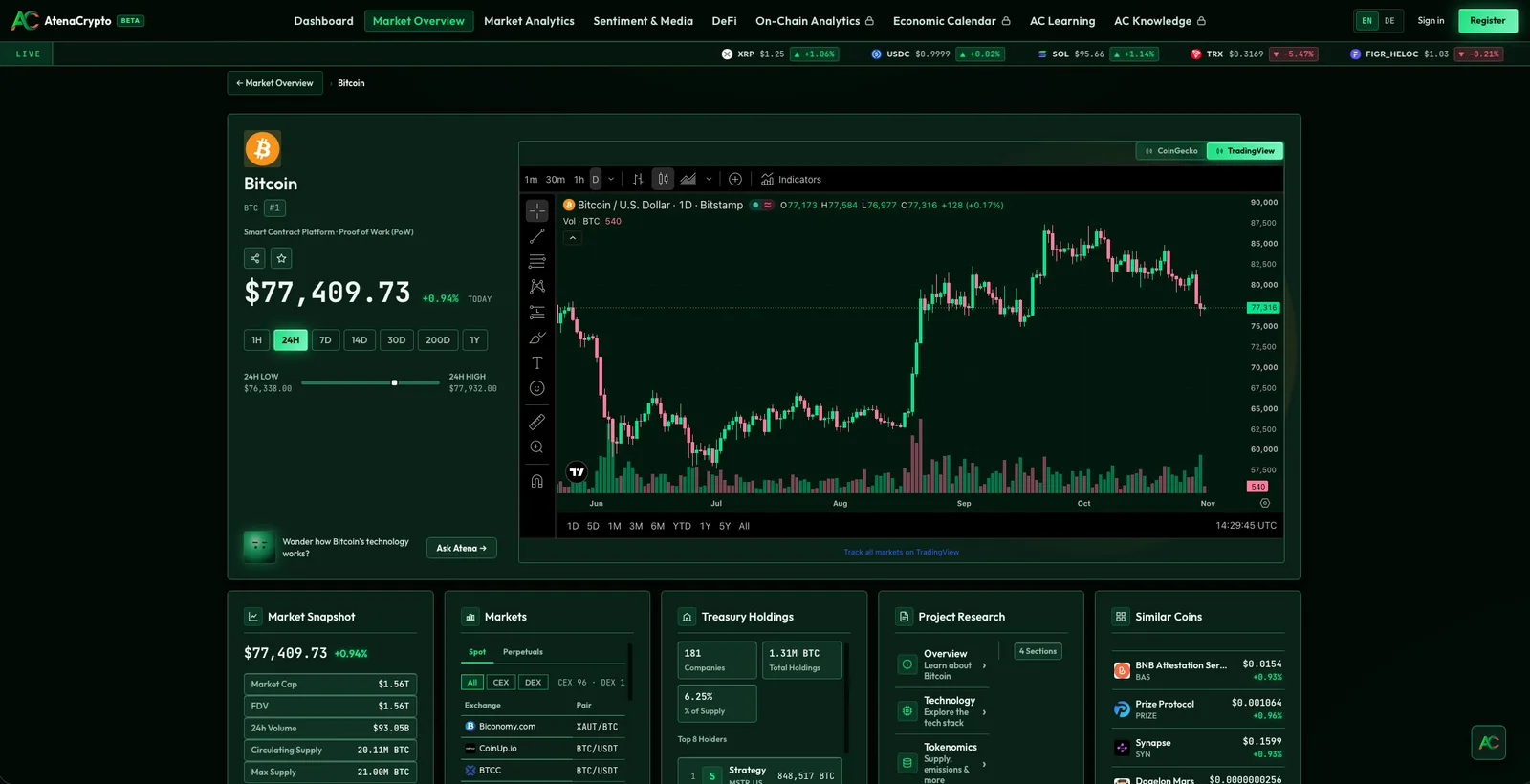1530x784 pixels.
Task: Switch Markets panel to Perpetuals tab
Action: click(x=523, y=652)
